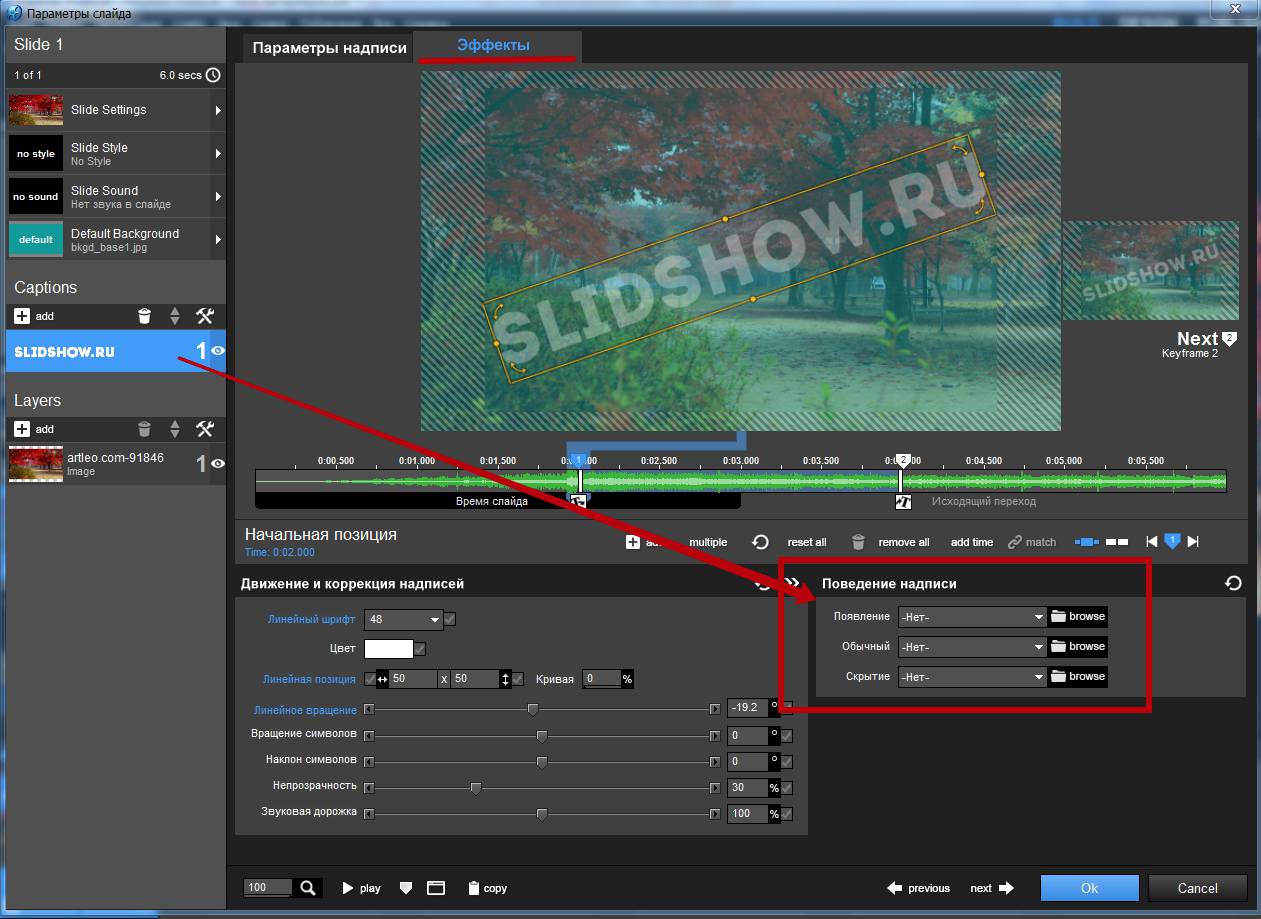Open the Layers tools icon
Viewport: 1261px width, 919px height.
pyautogui.click(x=205, y=429)
